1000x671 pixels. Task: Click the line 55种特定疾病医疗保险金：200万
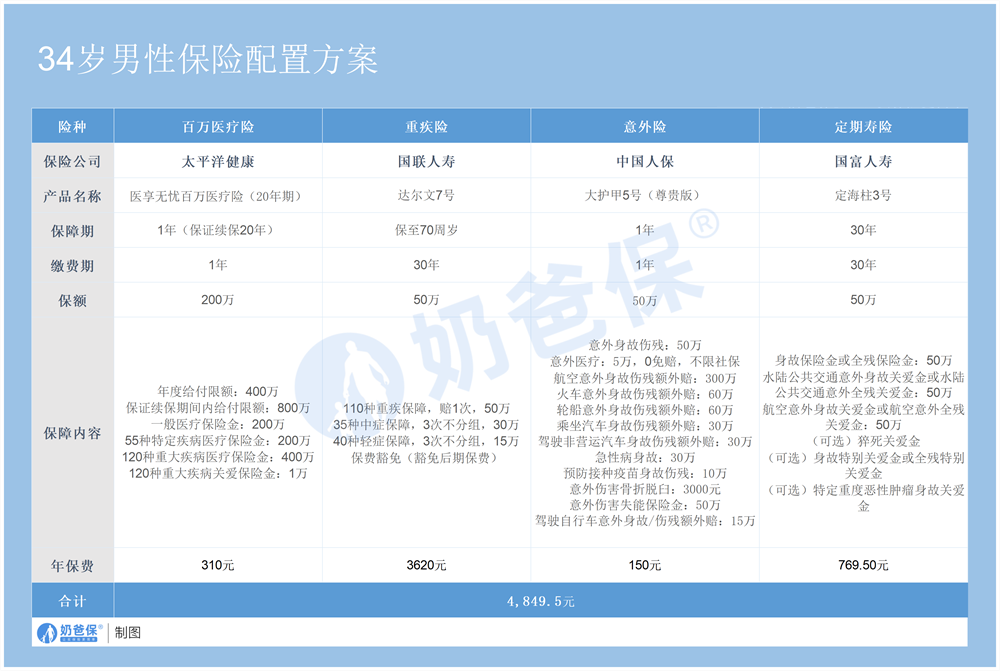coord(218,441)
